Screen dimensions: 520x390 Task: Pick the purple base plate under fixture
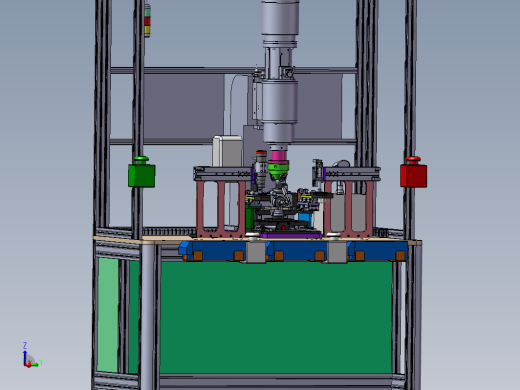pos(291,236)
